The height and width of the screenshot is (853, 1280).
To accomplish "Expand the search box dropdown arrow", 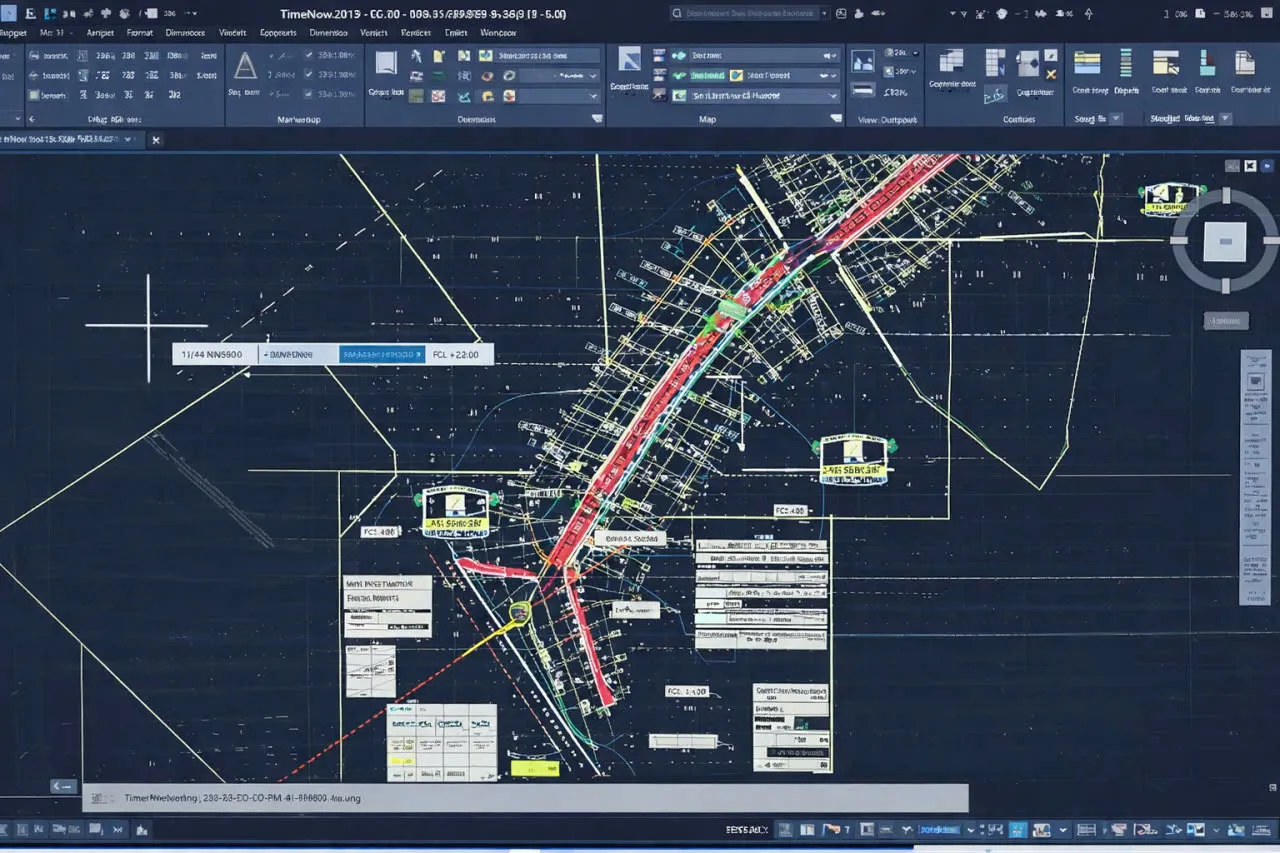I will click(824, 13).
